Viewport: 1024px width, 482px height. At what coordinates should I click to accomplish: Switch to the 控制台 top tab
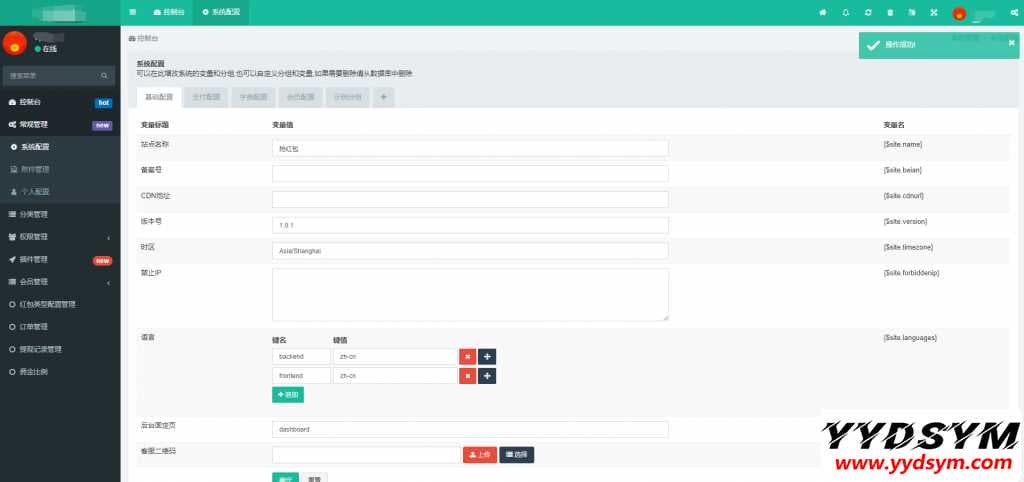(169, 12)
